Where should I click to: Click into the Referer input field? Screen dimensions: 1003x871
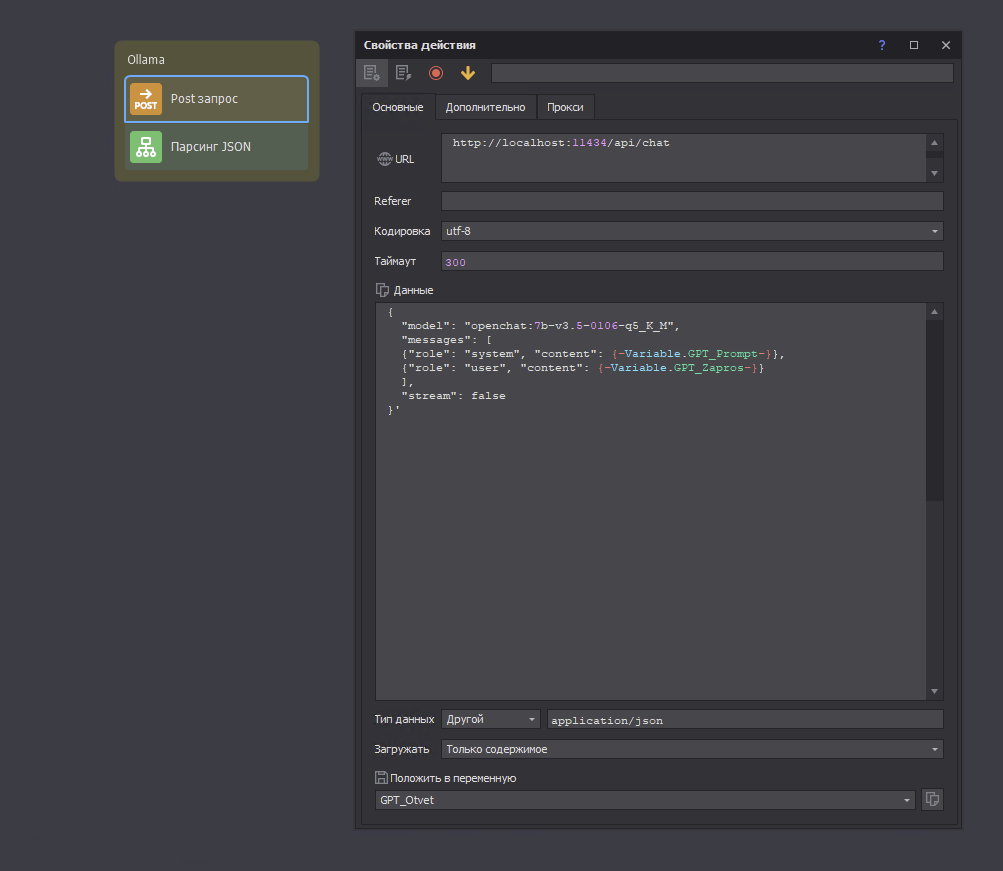(x=692, y=201)
